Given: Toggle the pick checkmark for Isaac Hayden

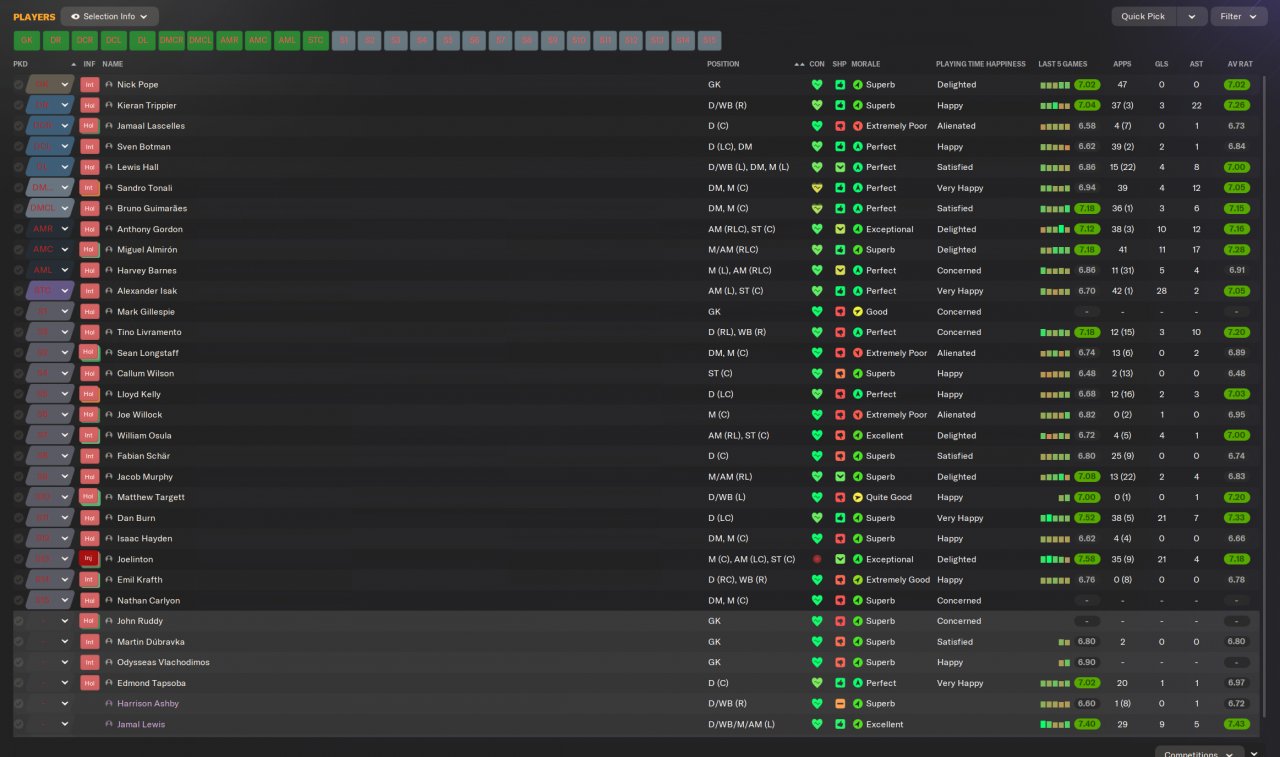Looking at the screenshot, I should 19,539.
